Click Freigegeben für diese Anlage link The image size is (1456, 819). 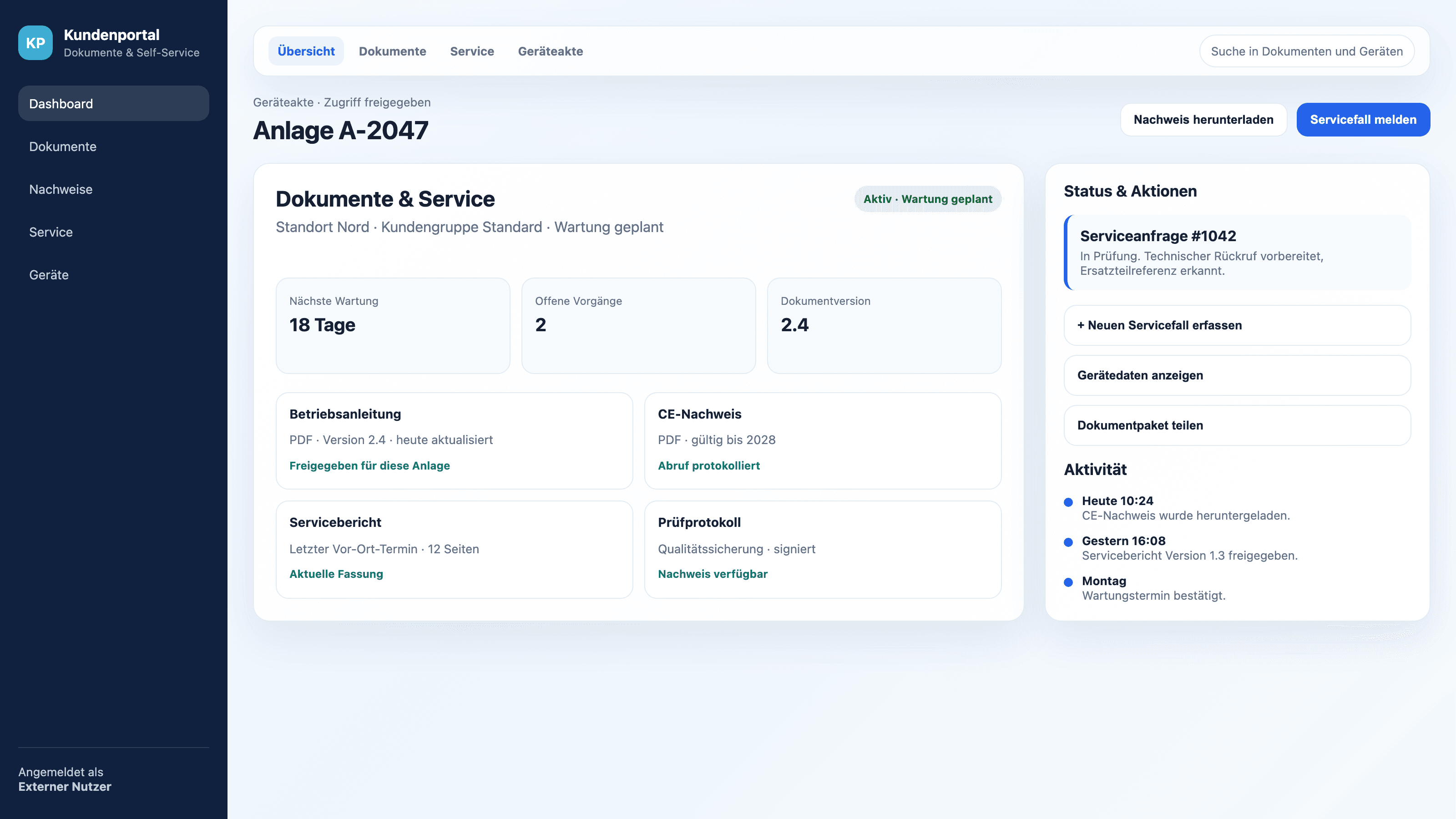point(369,465)
